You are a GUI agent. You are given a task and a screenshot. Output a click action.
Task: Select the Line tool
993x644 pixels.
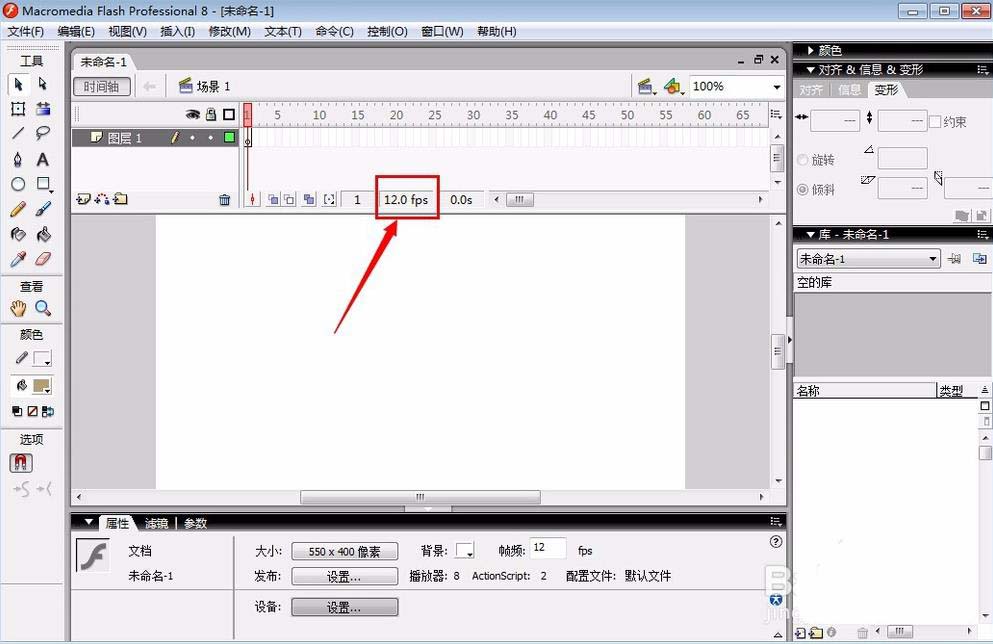[x=18, y=134]
